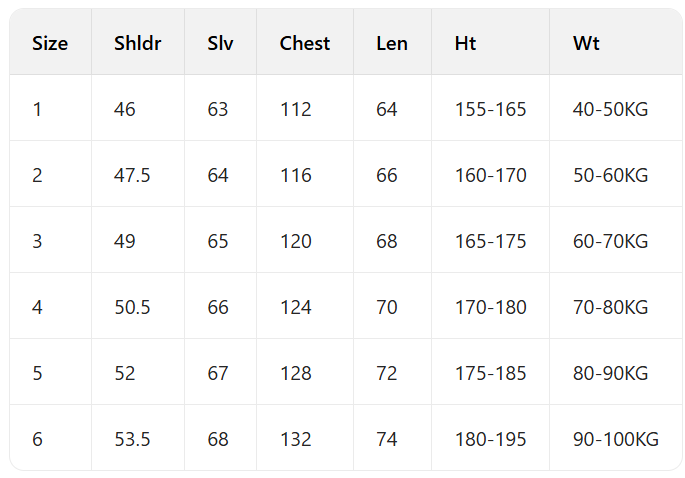Click the Shldr column header
Image resolution: width=685 pixels, height=478 pixels.
[138, 43]
